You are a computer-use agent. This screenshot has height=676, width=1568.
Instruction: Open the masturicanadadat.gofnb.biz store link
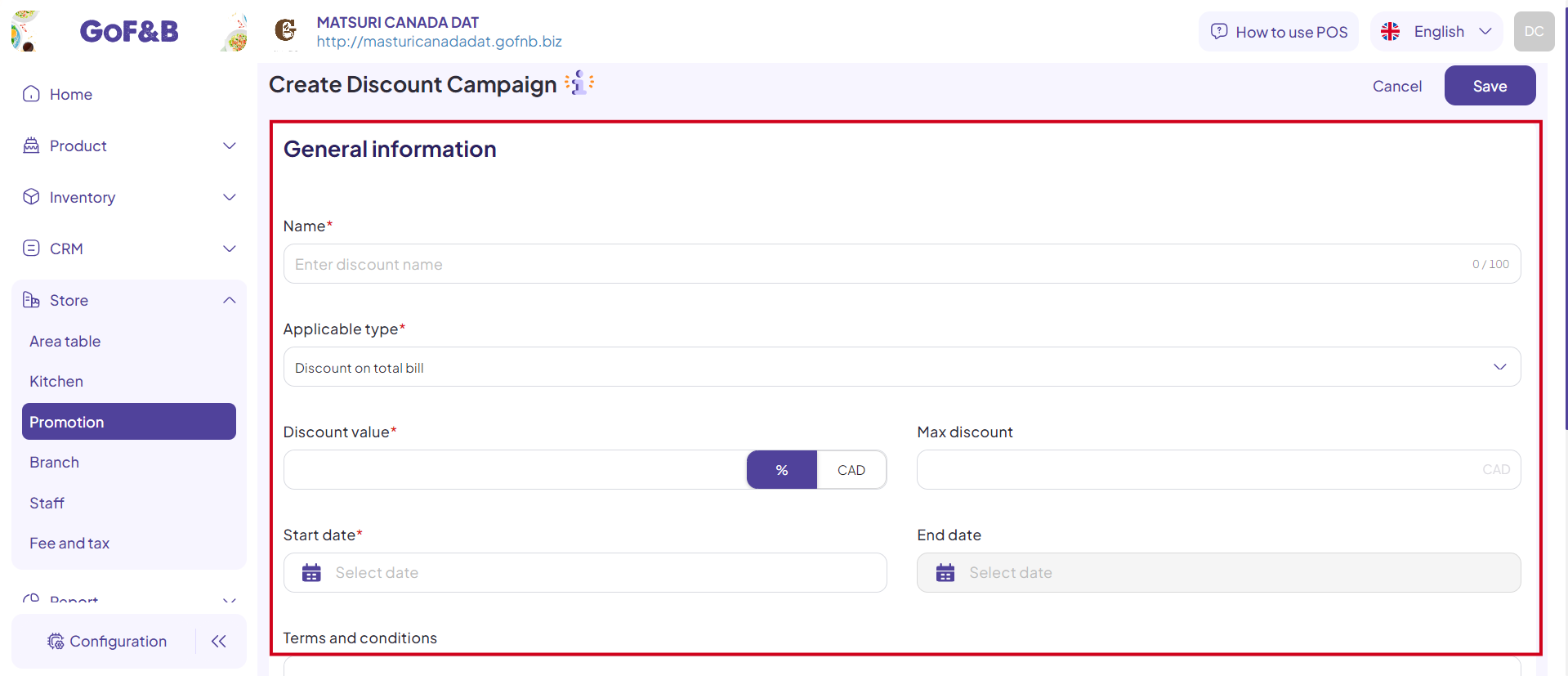pos(439,42)
